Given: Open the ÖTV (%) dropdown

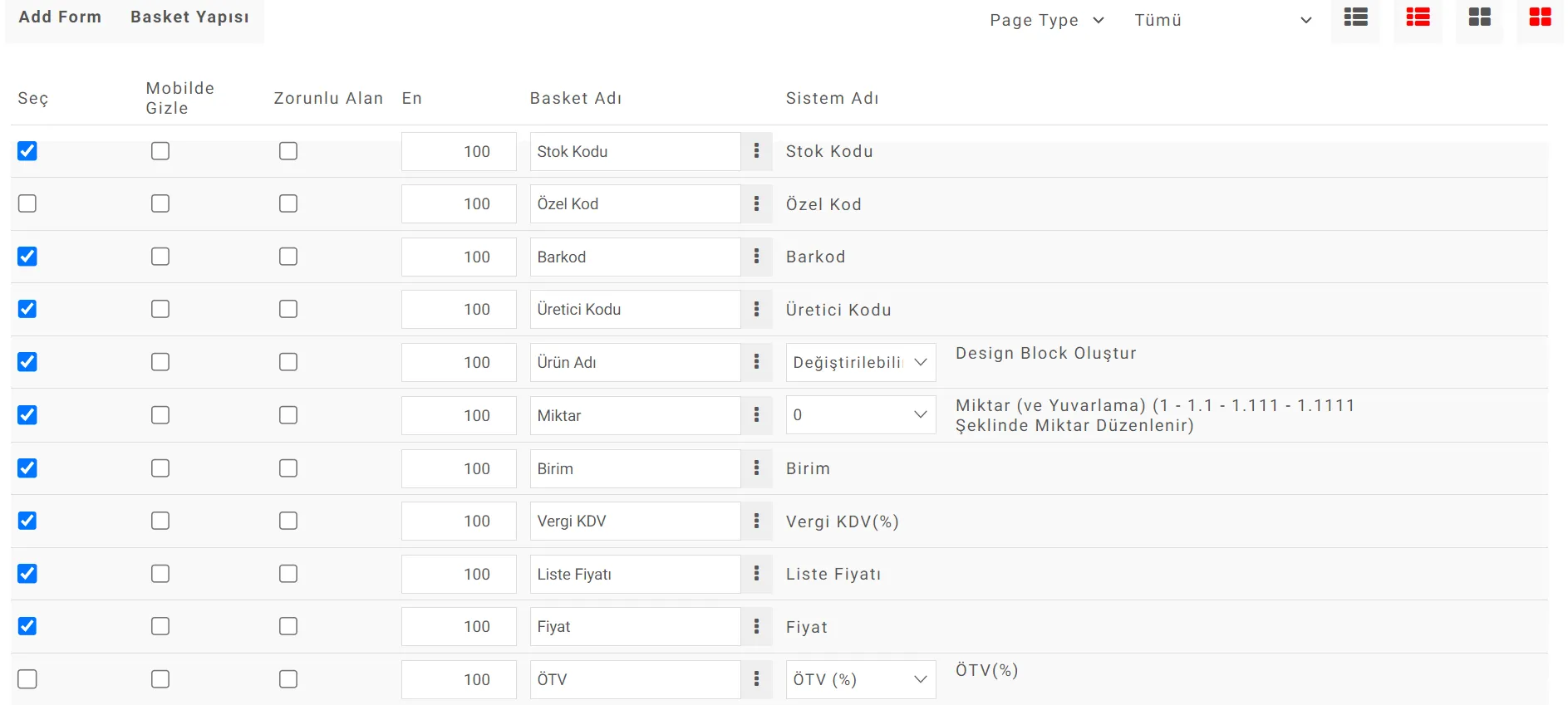Looking at the screenshot, I should click(x=861, y=679).
